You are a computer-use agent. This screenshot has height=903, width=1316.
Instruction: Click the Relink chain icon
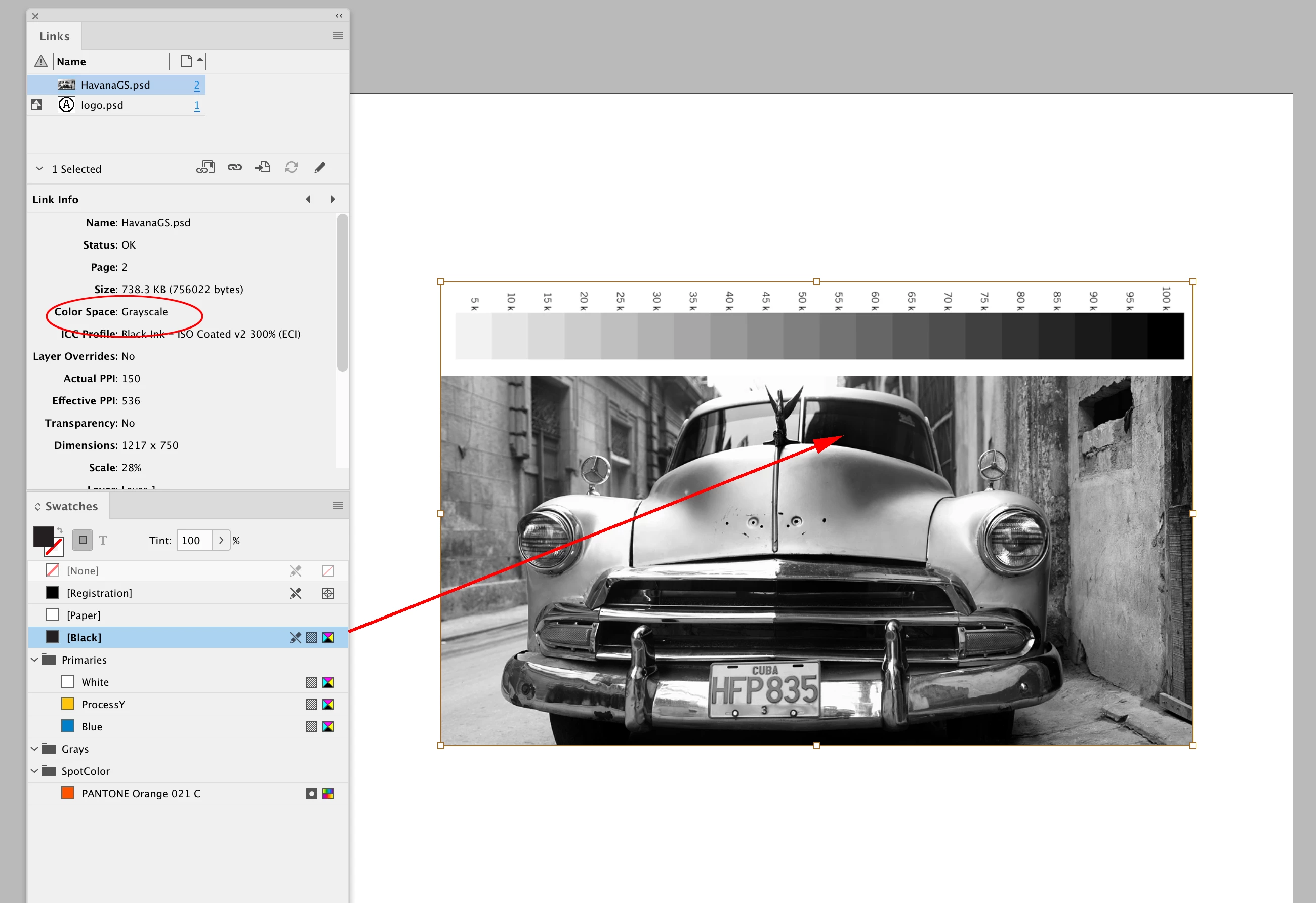pos(234,167)
